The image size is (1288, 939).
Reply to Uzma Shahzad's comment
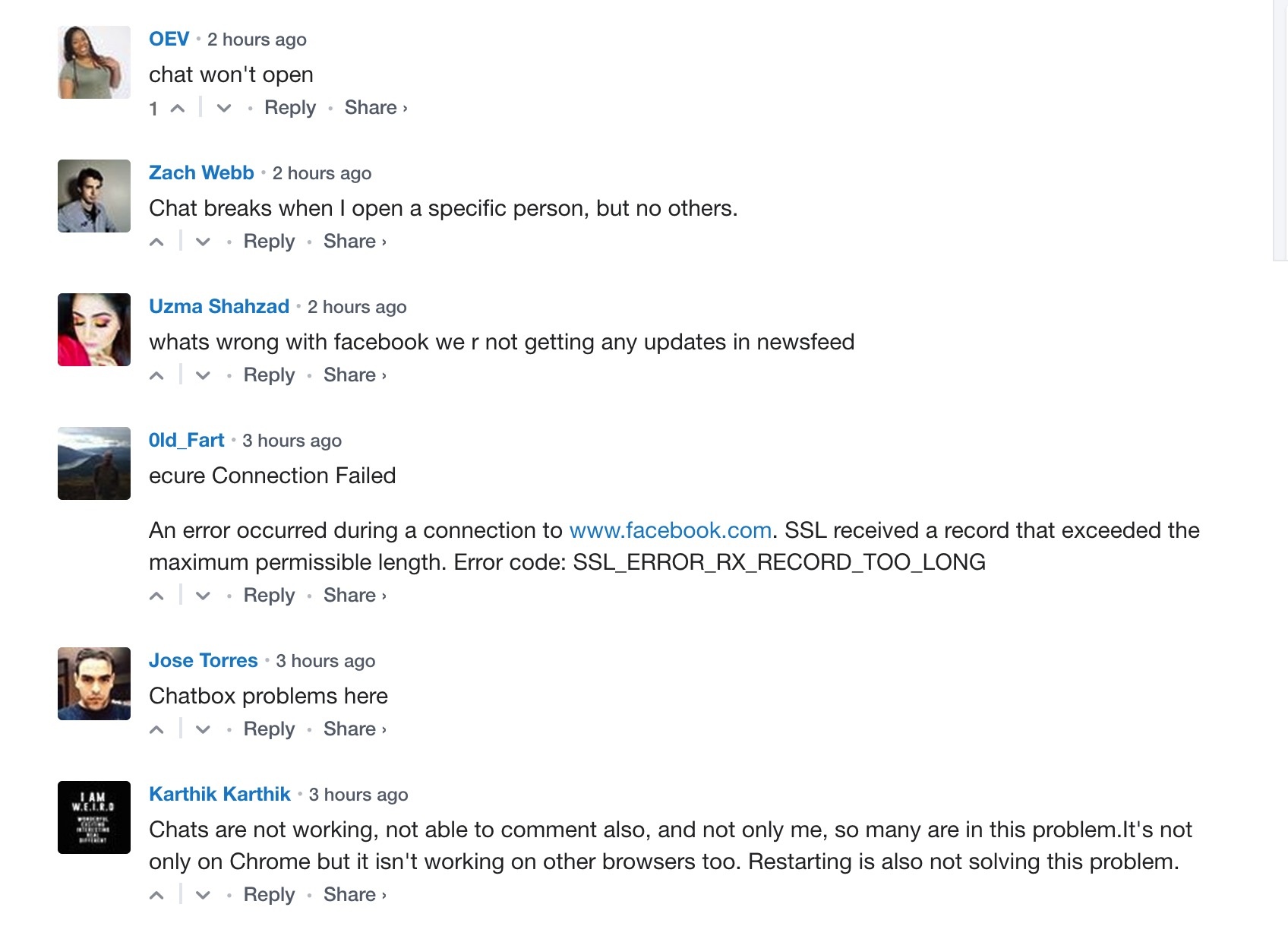[269, 375]
